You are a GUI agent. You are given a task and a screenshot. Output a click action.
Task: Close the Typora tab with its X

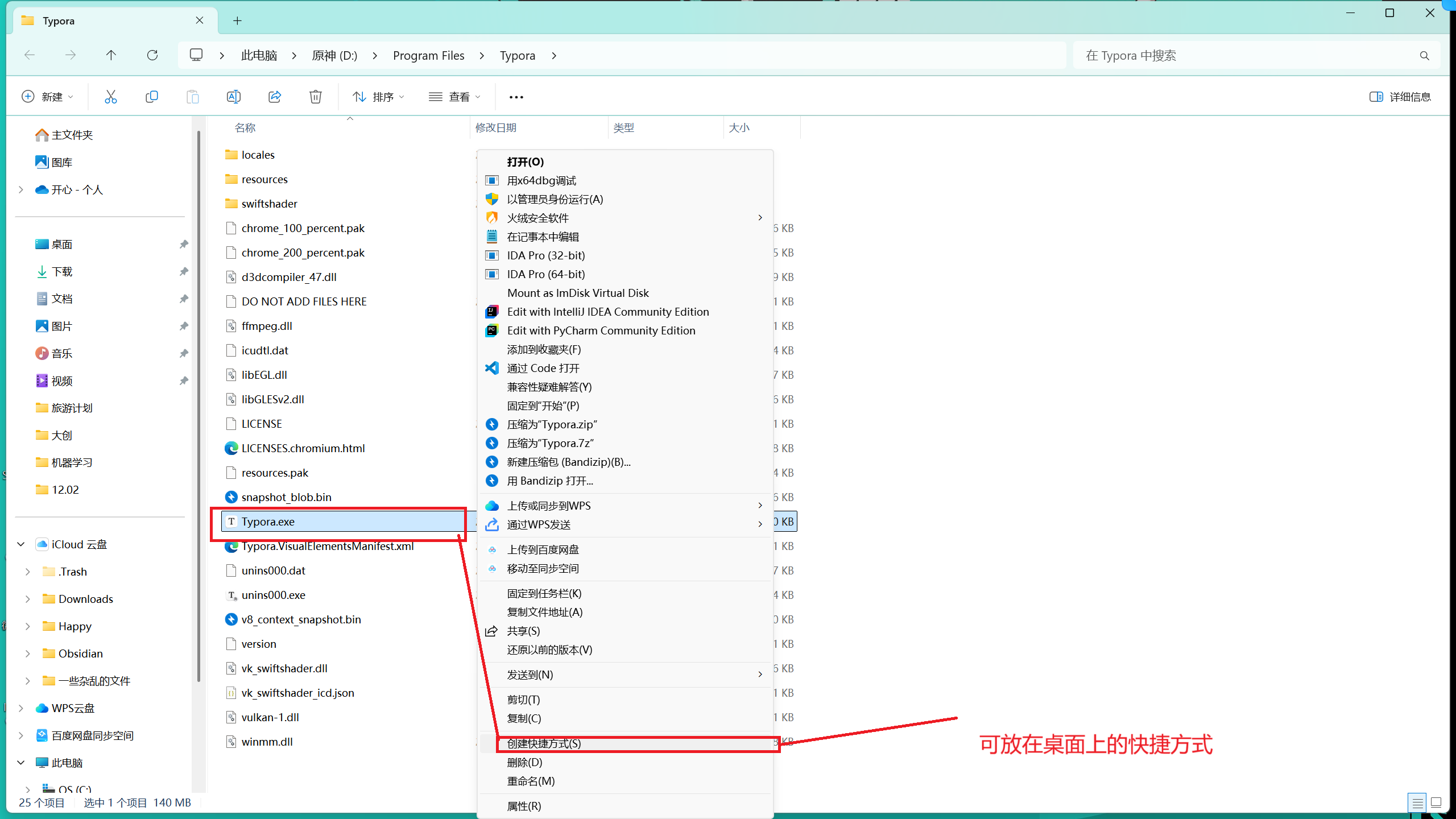200,20
